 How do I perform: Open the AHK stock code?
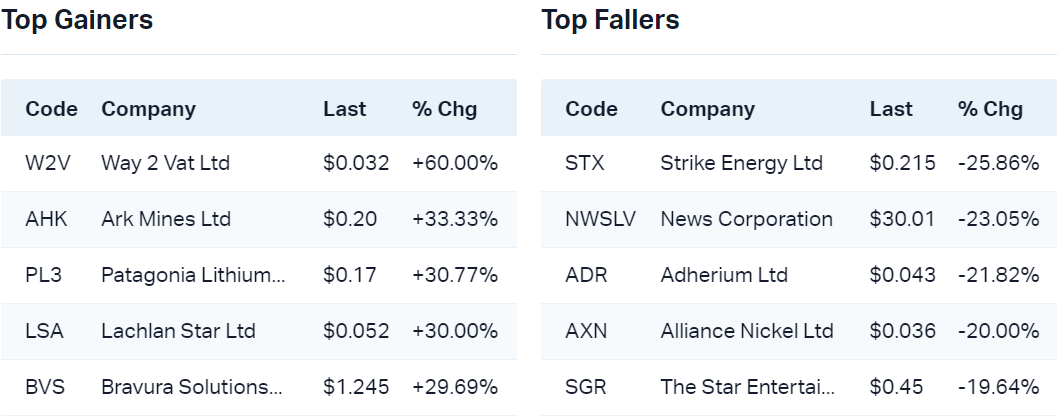tap(46, 218)
